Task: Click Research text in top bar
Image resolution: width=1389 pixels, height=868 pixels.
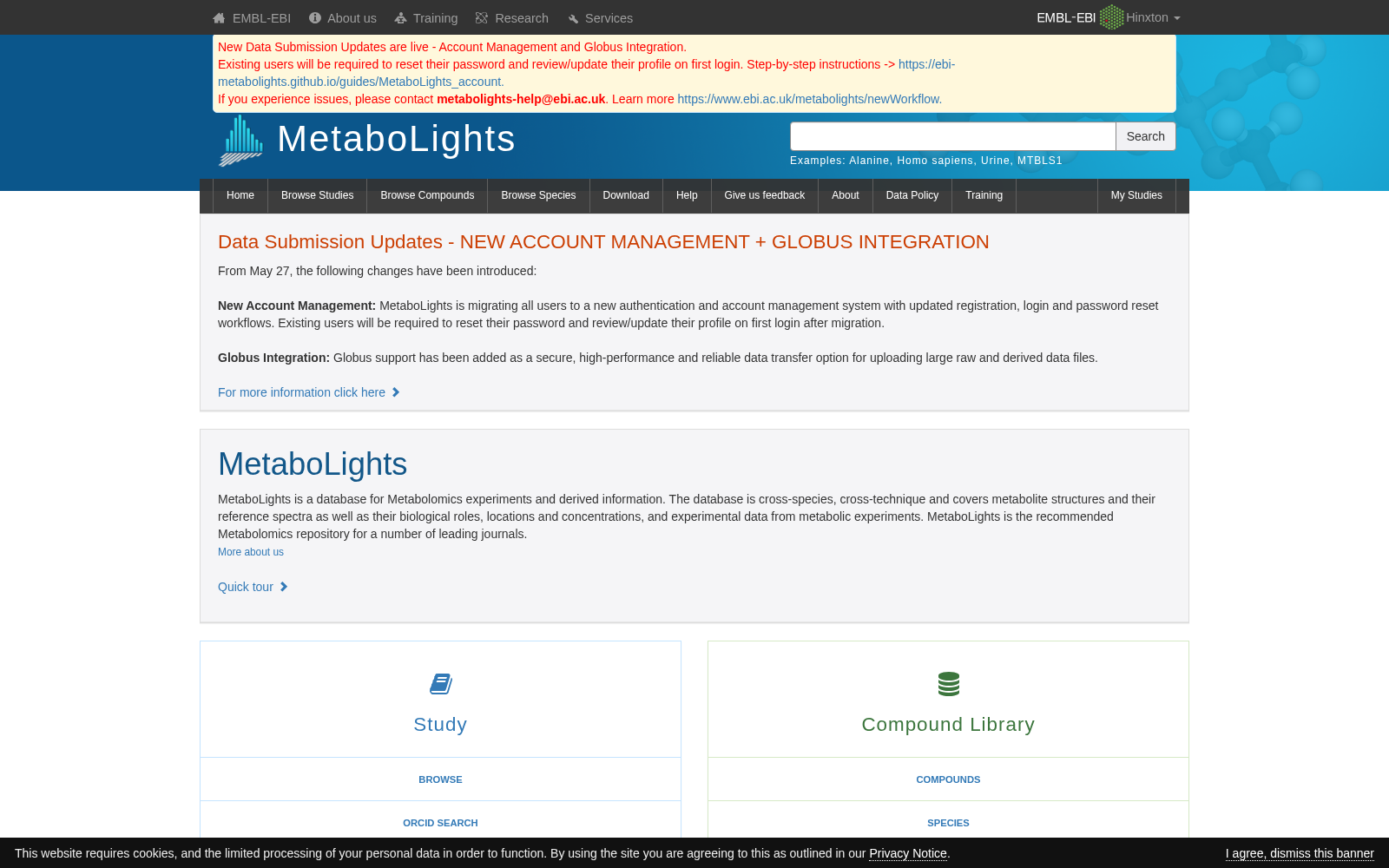Action: (522, 18)
